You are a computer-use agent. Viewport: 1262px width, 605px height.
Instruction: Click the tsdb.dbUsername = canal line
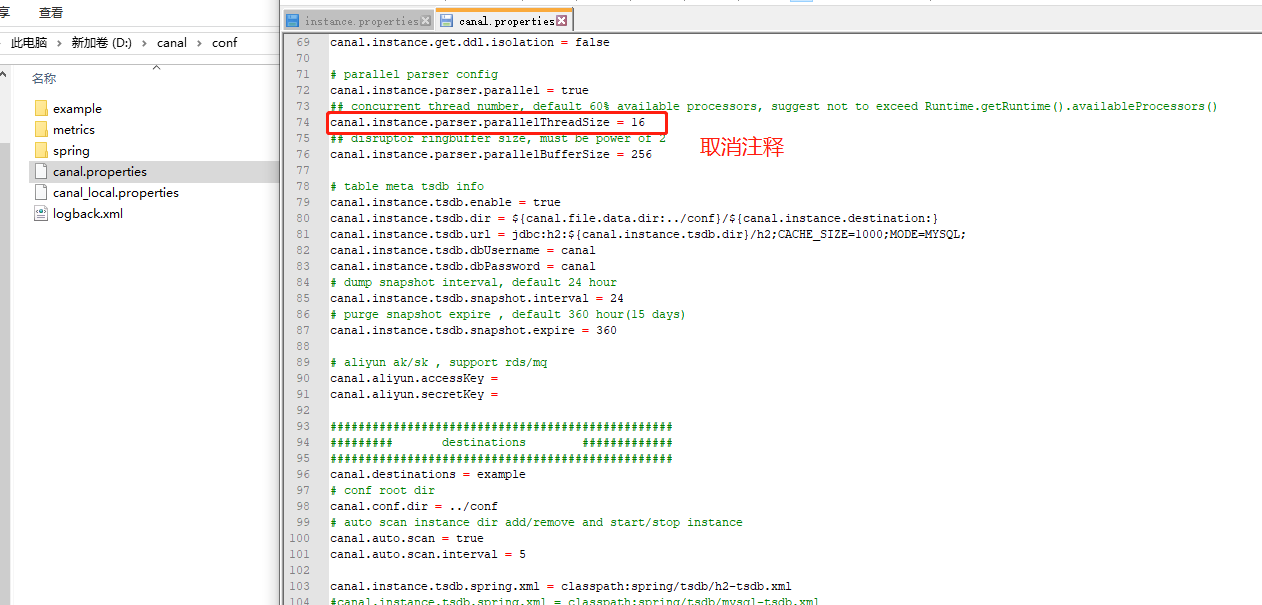[463, 250]
